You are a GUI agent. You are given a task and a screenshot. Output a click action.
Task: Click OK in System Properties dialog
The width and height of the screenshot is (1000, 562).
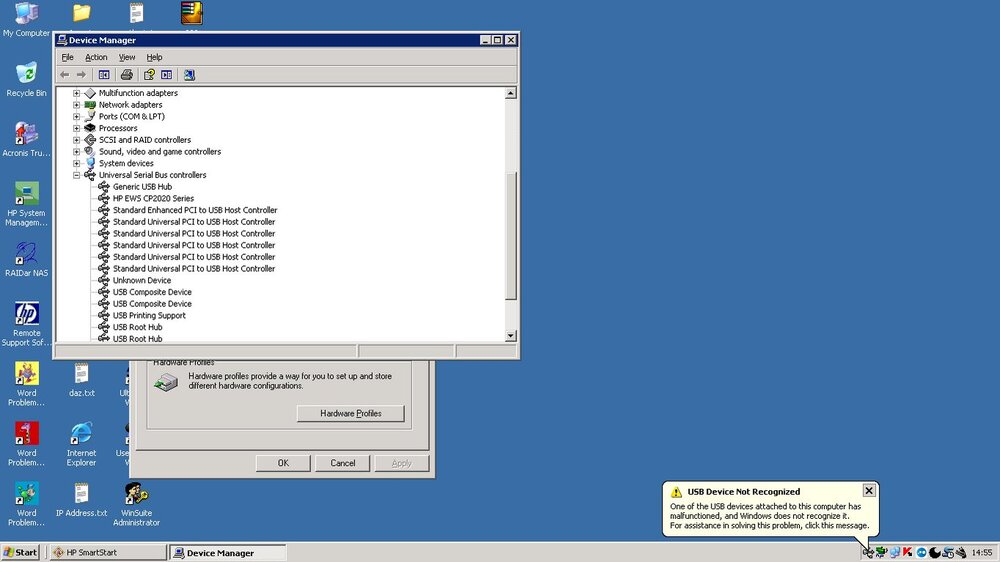click(283, 463)
